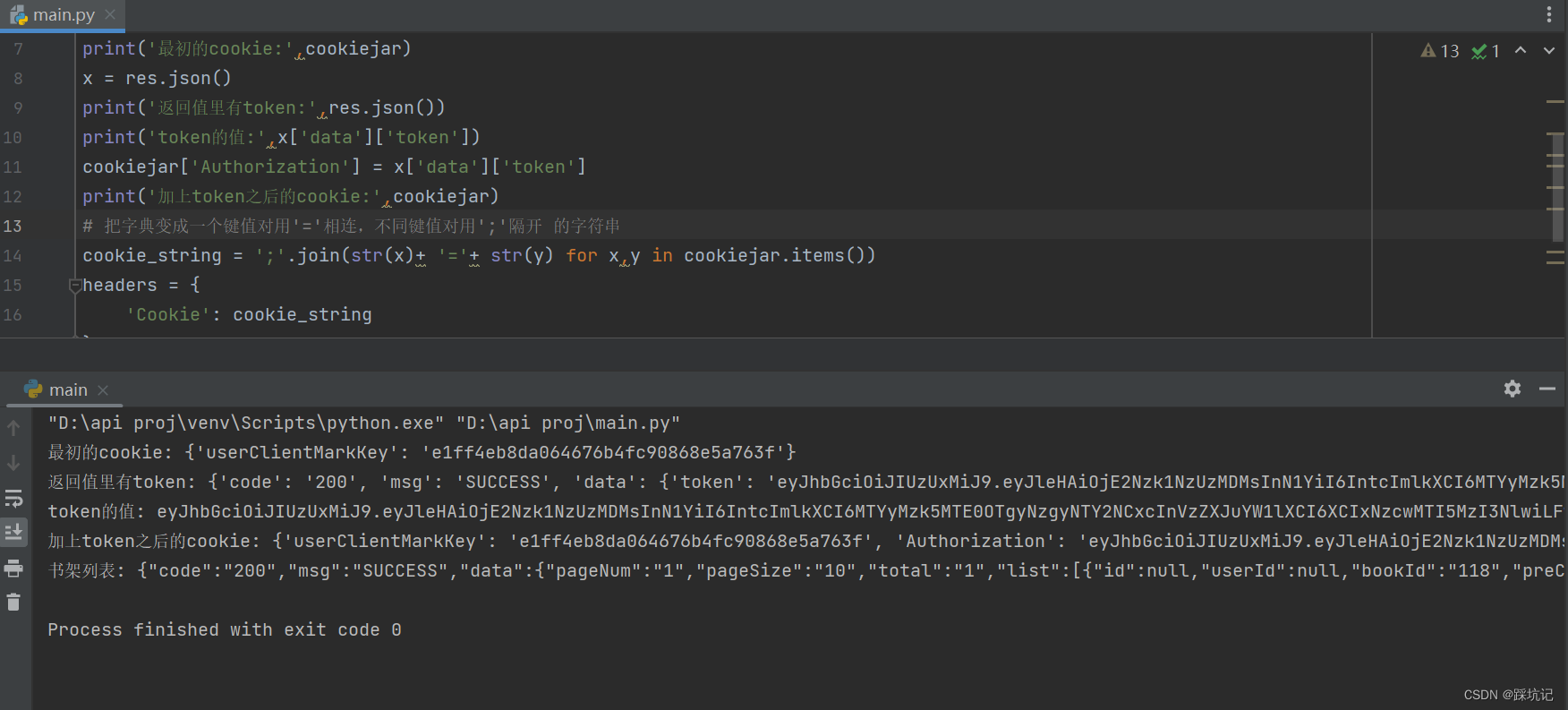Screen dimensions: 1568x710
Task: Place cursor on 'x = res.json()' line
Action: point(157,78)
